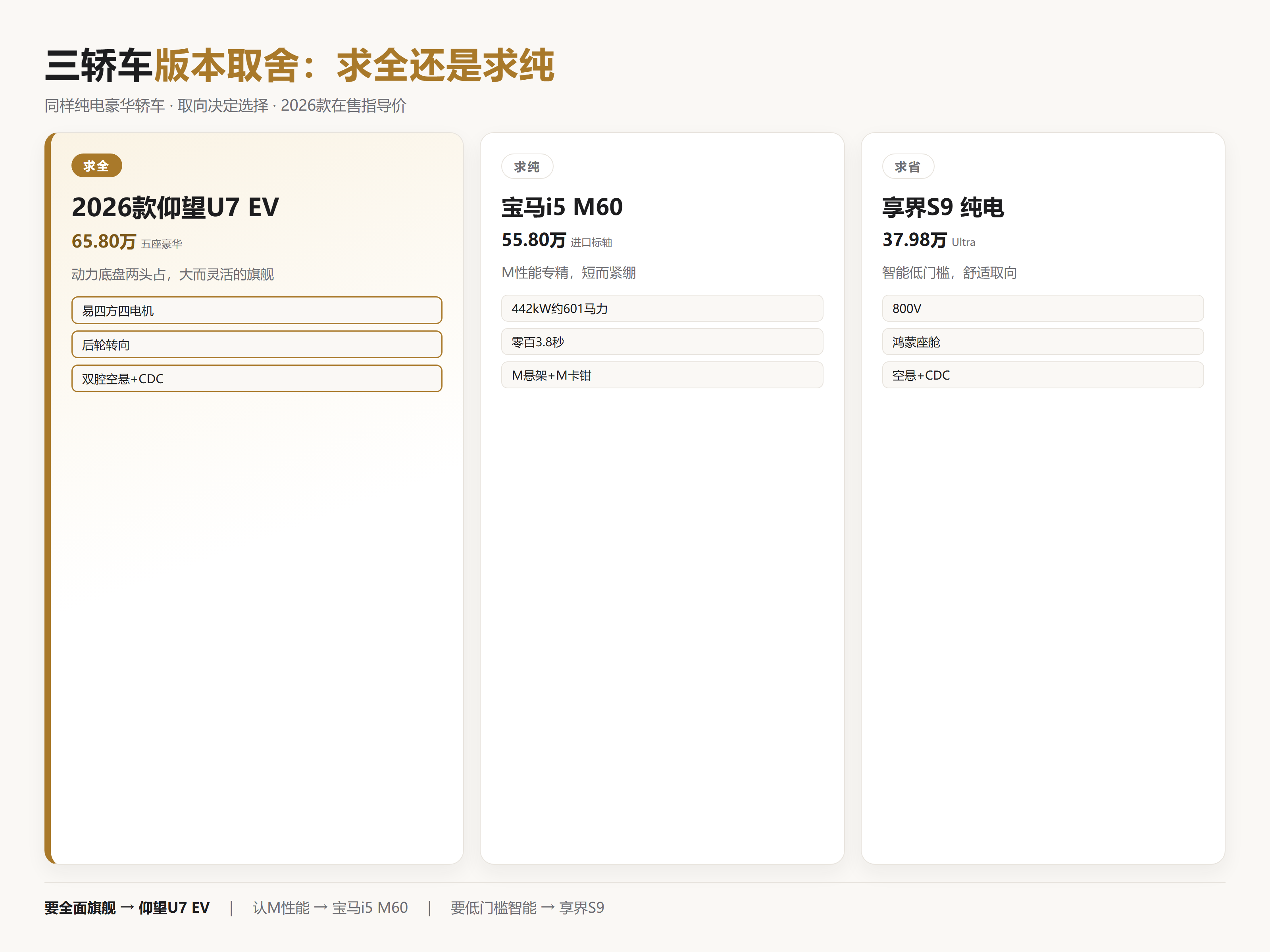Click the Ultra trim label

[x=963, y=242]
